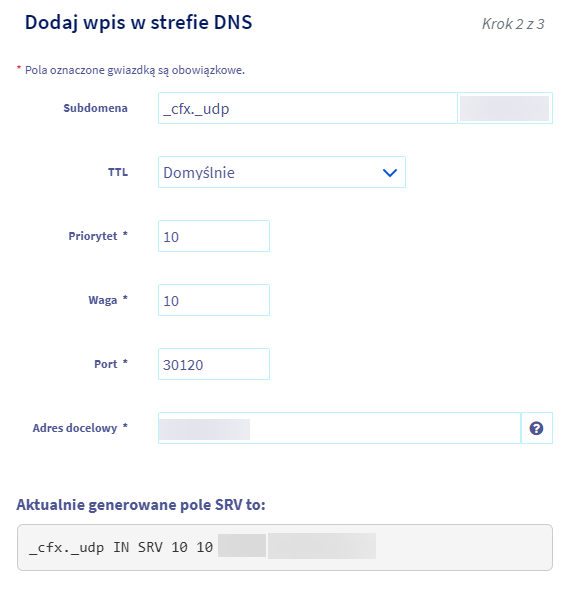Focus the Adres docelowy input field

tap(339, 428)
